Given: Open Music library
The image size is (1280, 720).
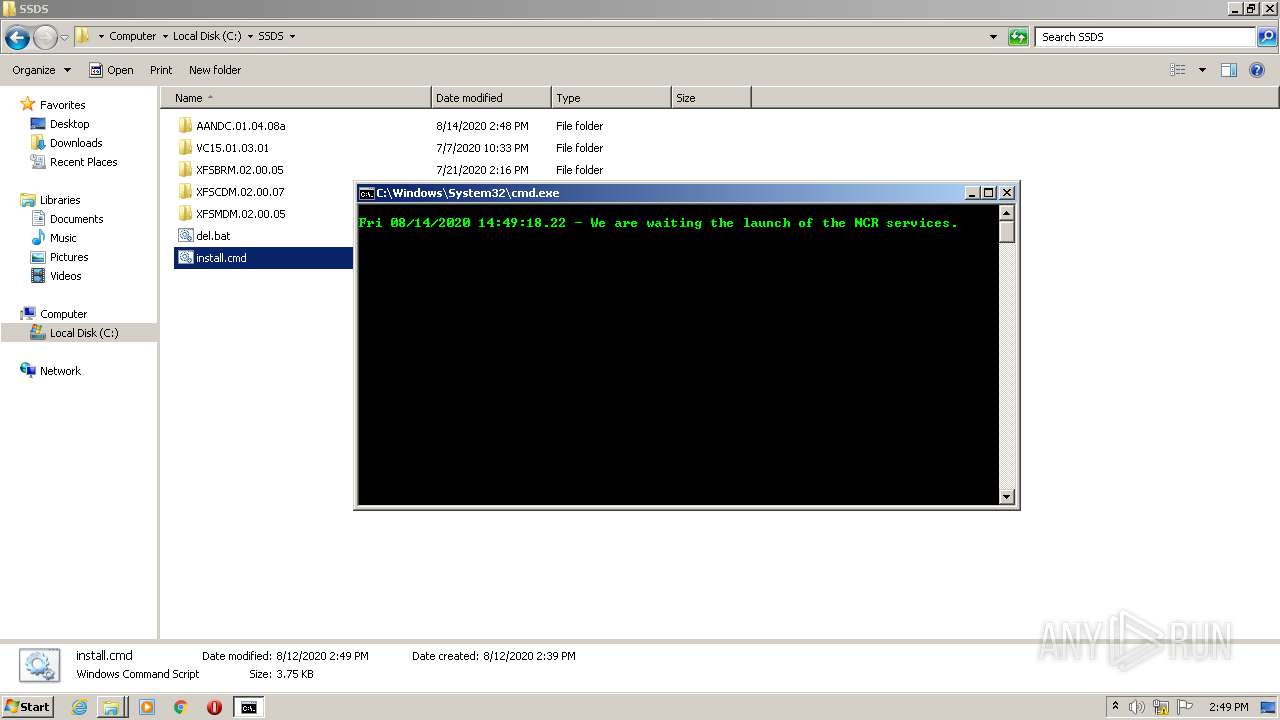Looking at the screenshot, I should coord(63,238).
